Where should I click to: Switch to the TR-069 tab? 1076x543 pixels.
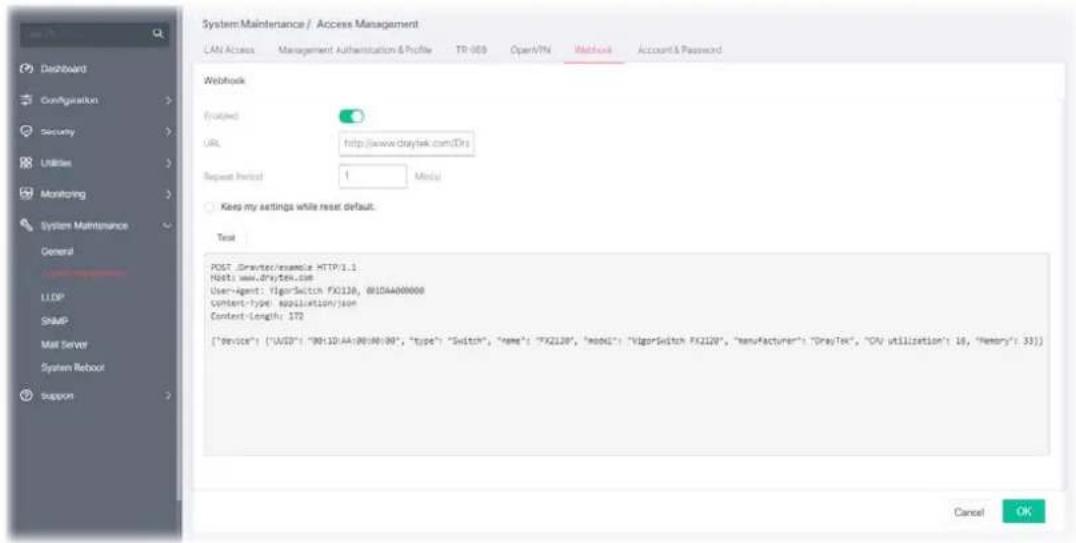(471, 50)
